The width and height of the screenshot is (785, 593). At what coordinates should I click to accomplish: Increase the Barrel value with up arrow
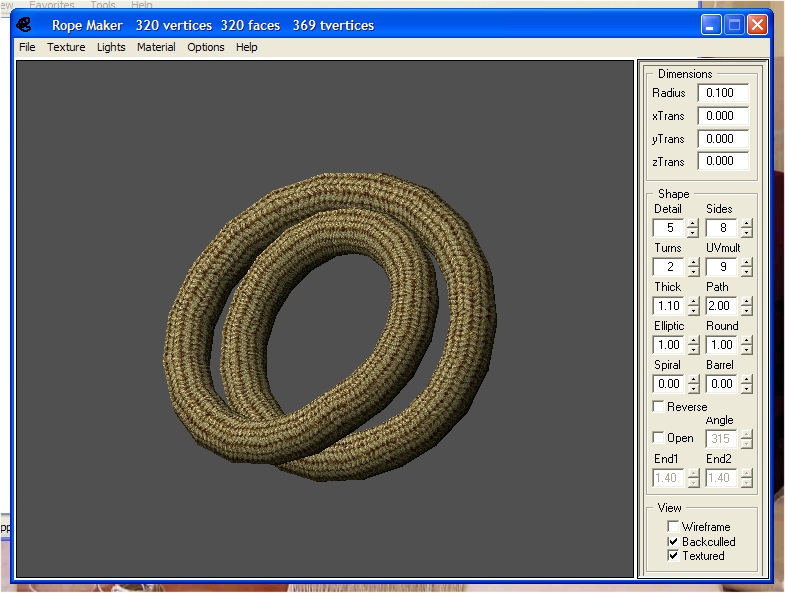click(x=746, y=380)
